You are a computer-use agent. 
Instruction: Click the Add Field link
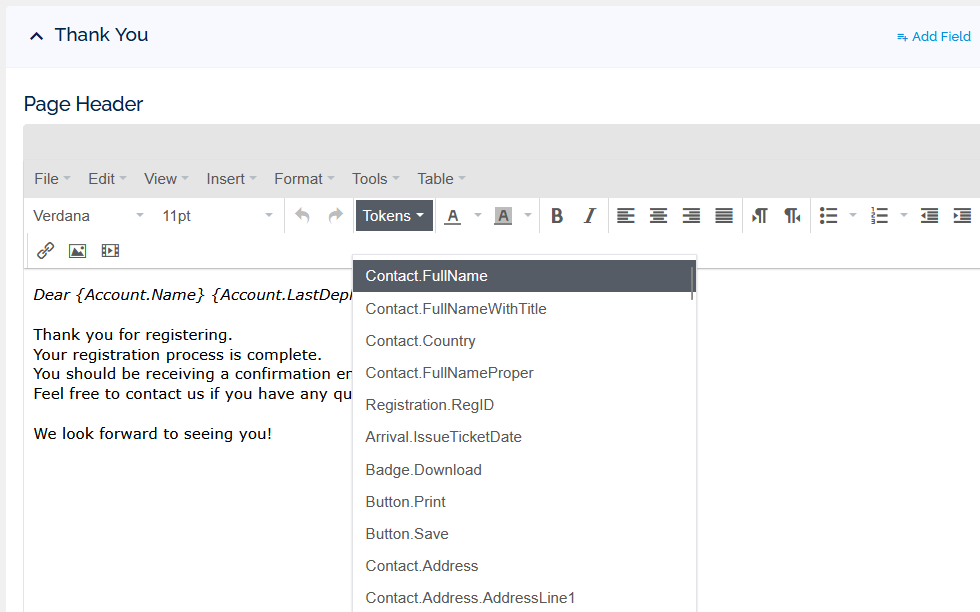(x=934, y=36)
